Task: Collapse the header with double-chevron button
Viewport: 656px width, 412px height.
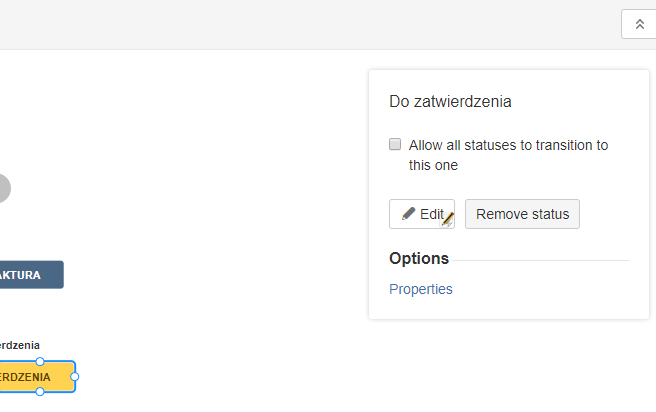Action: pos(639,24)
